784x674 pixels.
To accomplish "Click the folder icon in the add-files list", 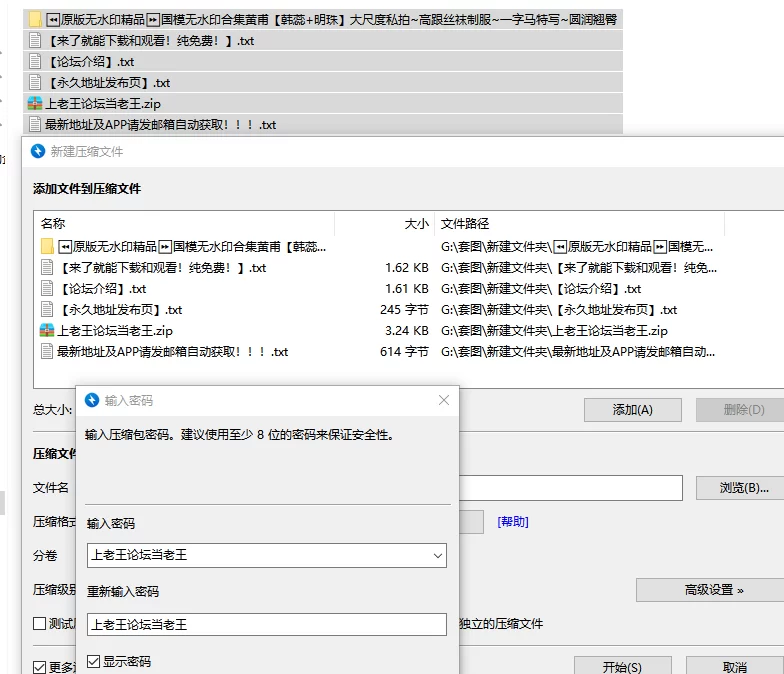I will click(x=47, y=246).
